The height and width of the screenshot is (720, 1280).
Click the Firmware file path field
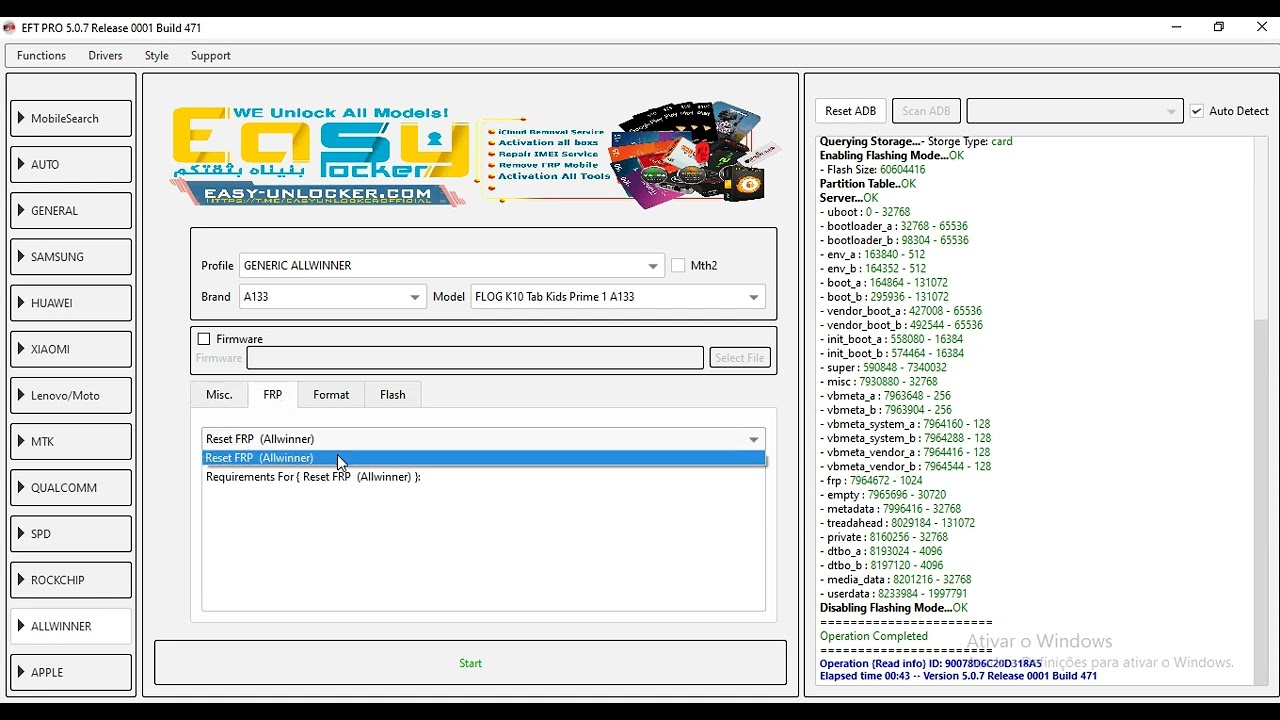tap(475, 358)
